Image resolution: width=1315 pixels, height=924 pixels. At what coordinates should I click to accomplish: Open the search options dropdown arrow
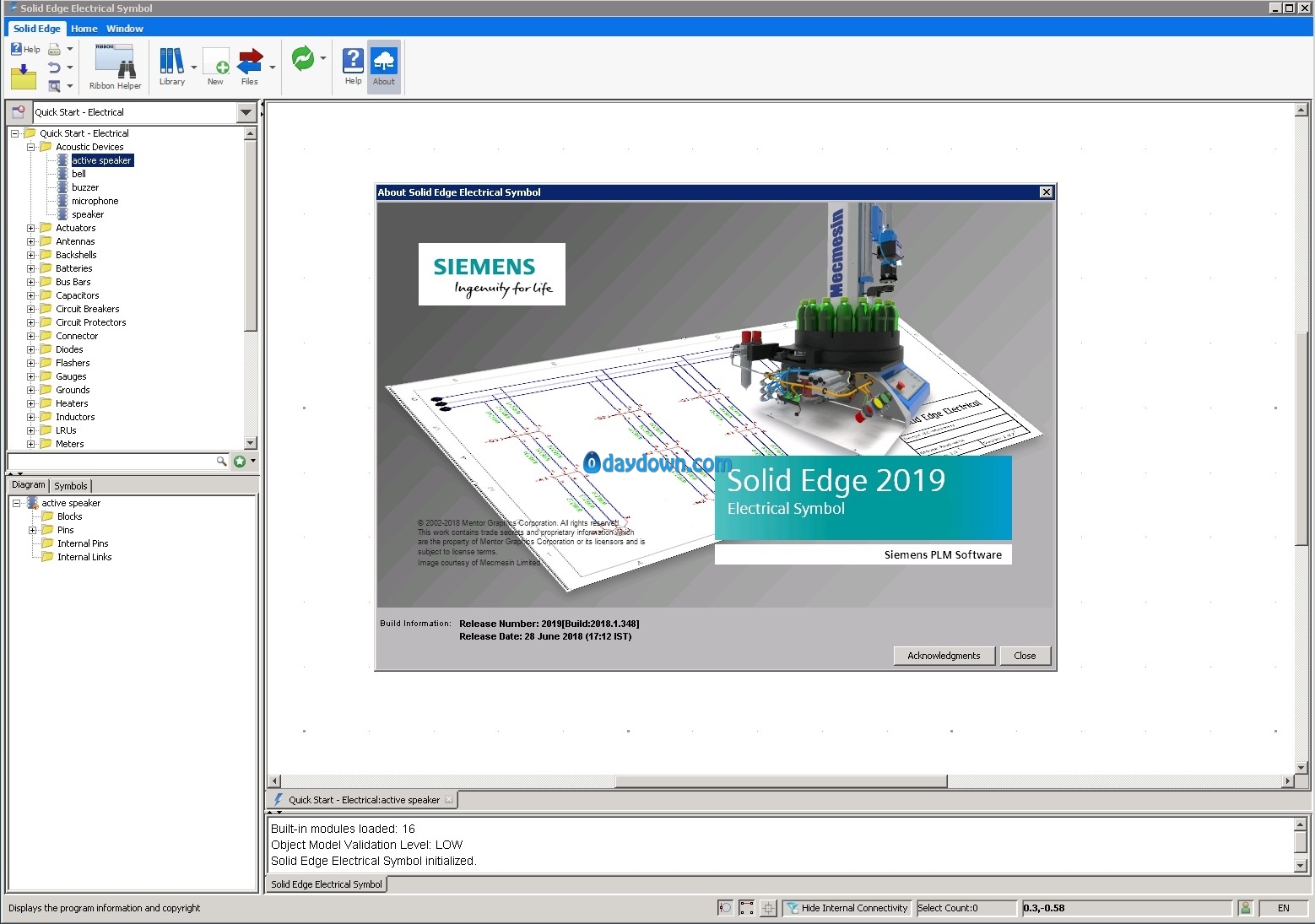click(253, 461)
